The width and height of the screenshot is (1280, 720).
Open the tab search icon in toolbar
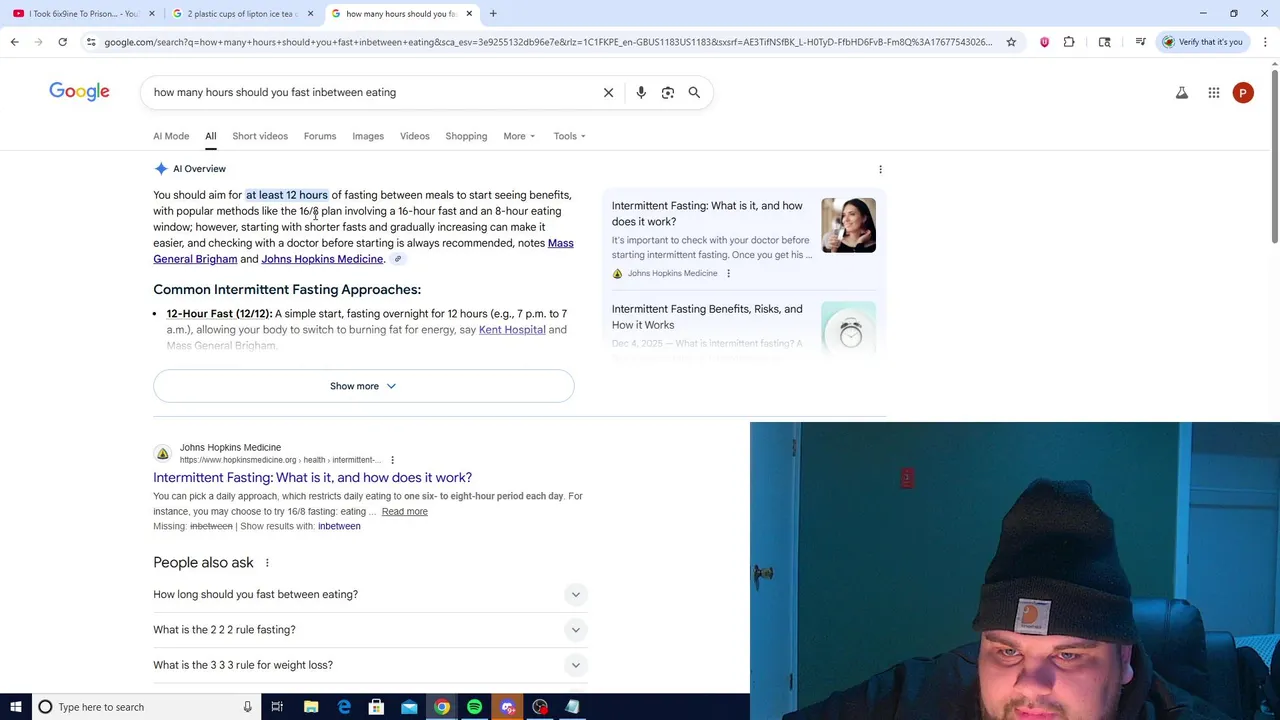click(x=1104, y=42)
